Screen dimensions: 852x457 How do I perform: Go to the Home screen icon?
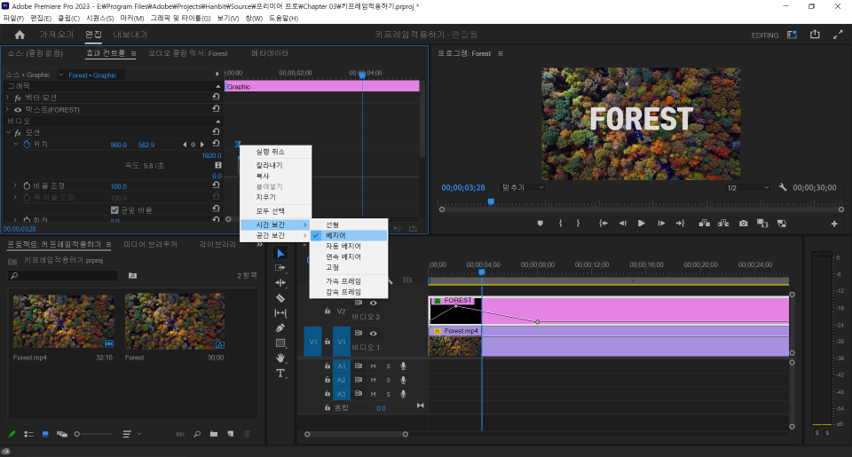point(20,35)
